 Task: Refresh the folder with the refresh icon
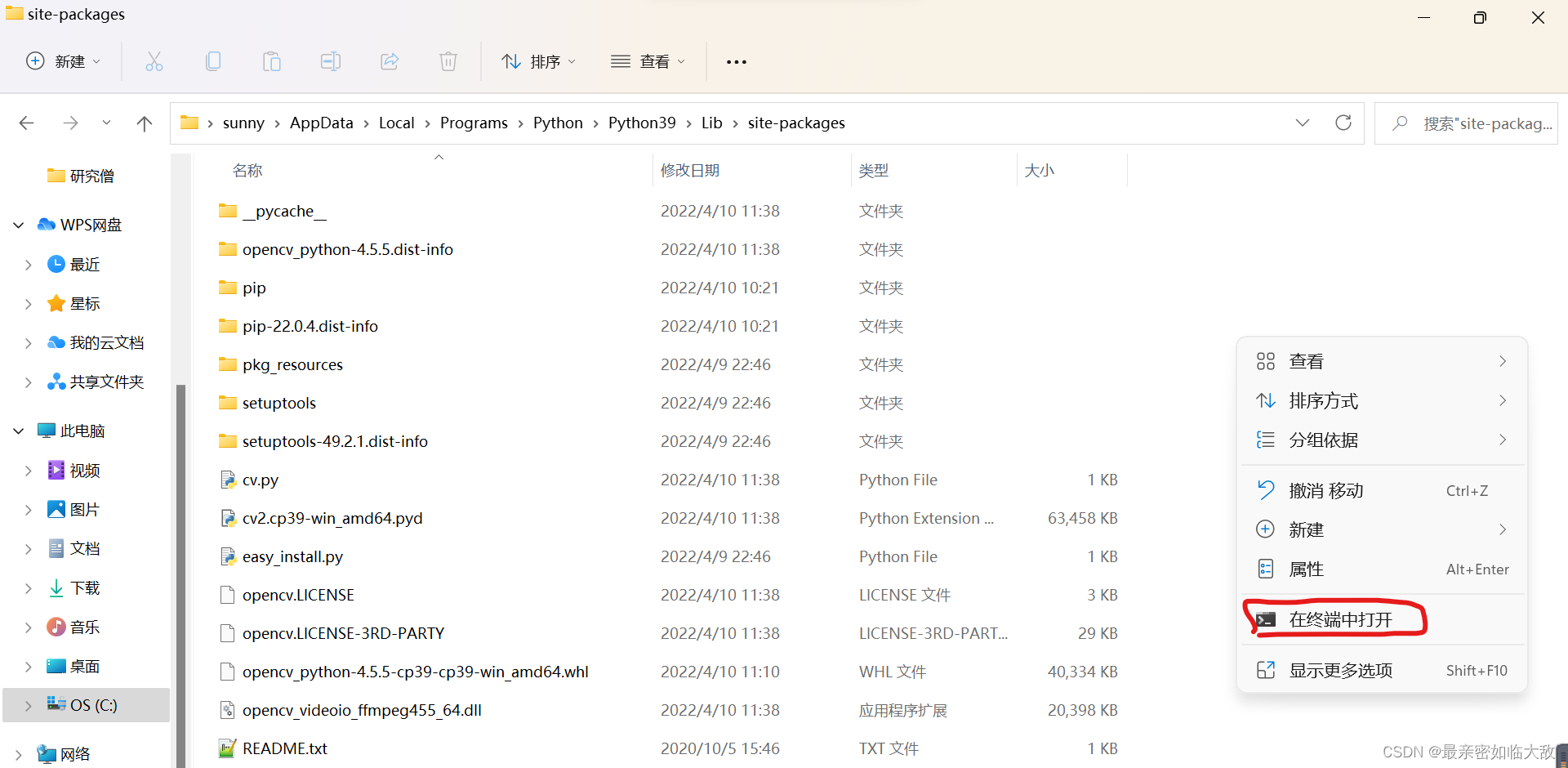(x=1343, y=123)
